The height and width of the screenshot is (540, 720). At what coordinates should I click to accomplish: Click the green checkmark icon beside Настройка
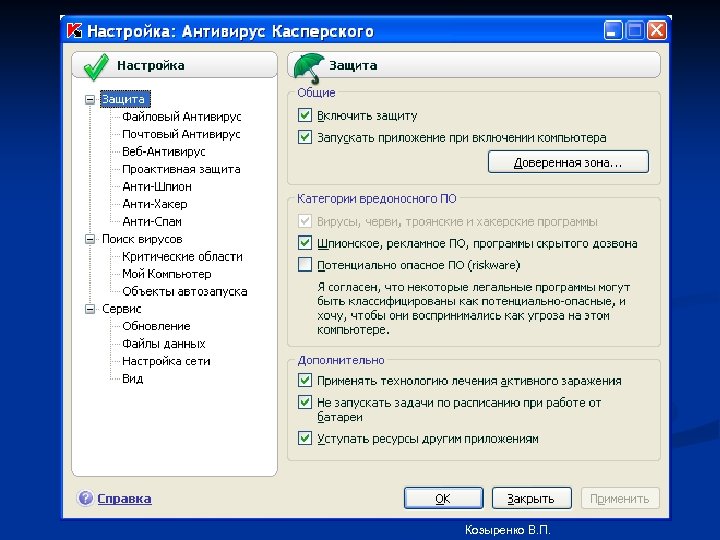96,67
